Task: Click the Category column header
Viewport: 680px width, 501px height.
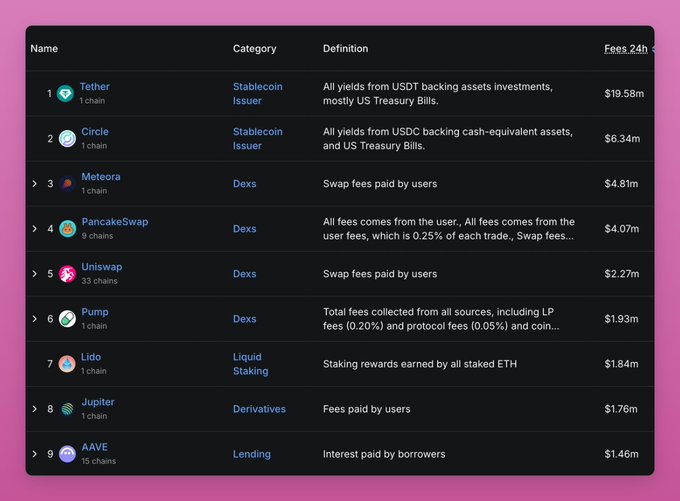Action: [x=254, y=48]
